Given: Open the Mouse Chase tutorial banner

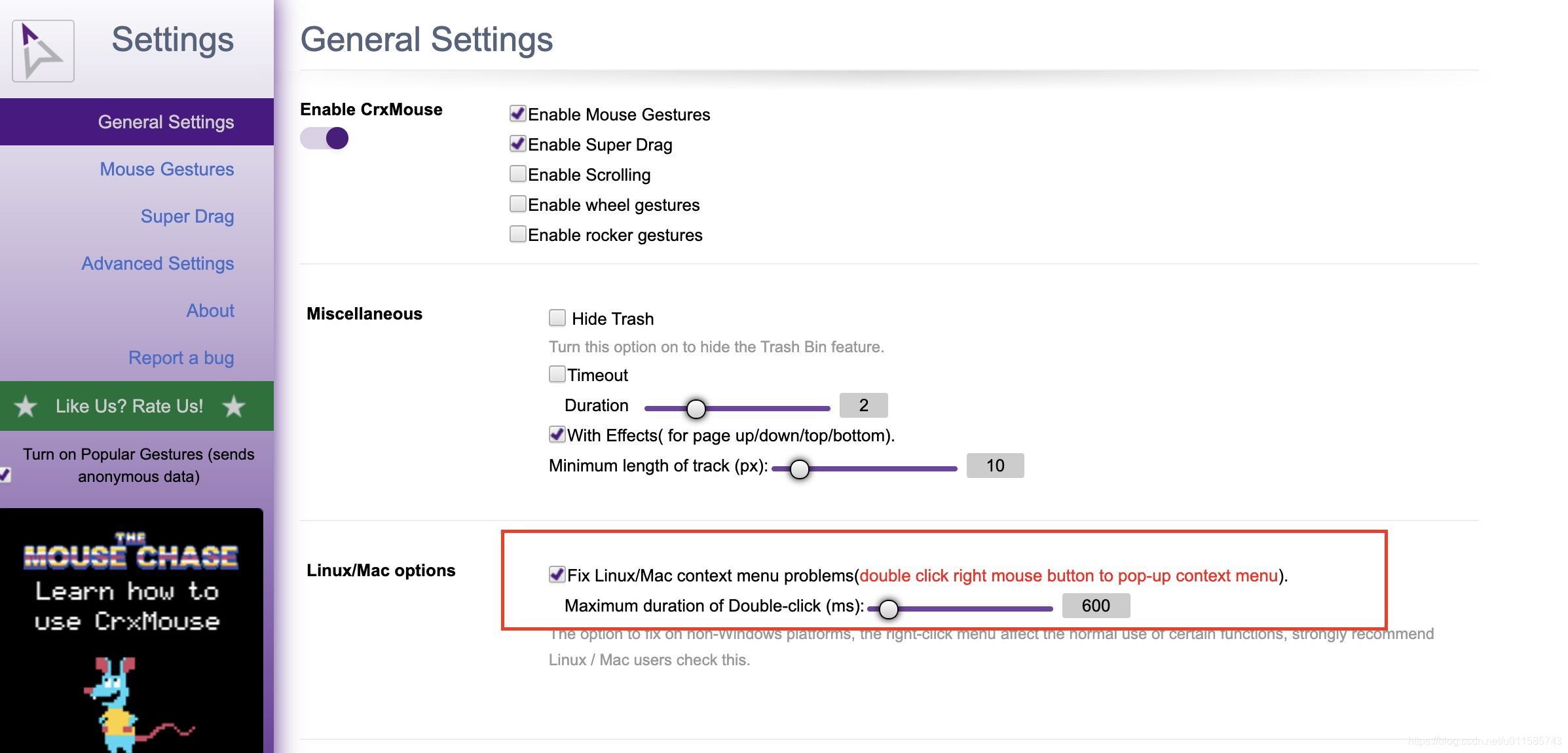Looking at the screenshot, I should (x=132, y=631).
